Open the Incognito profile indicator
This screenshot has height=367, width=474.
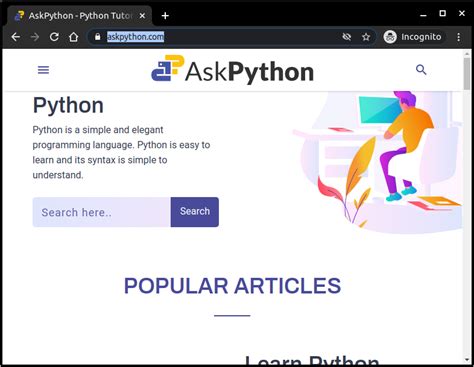[x=413, y=37]
